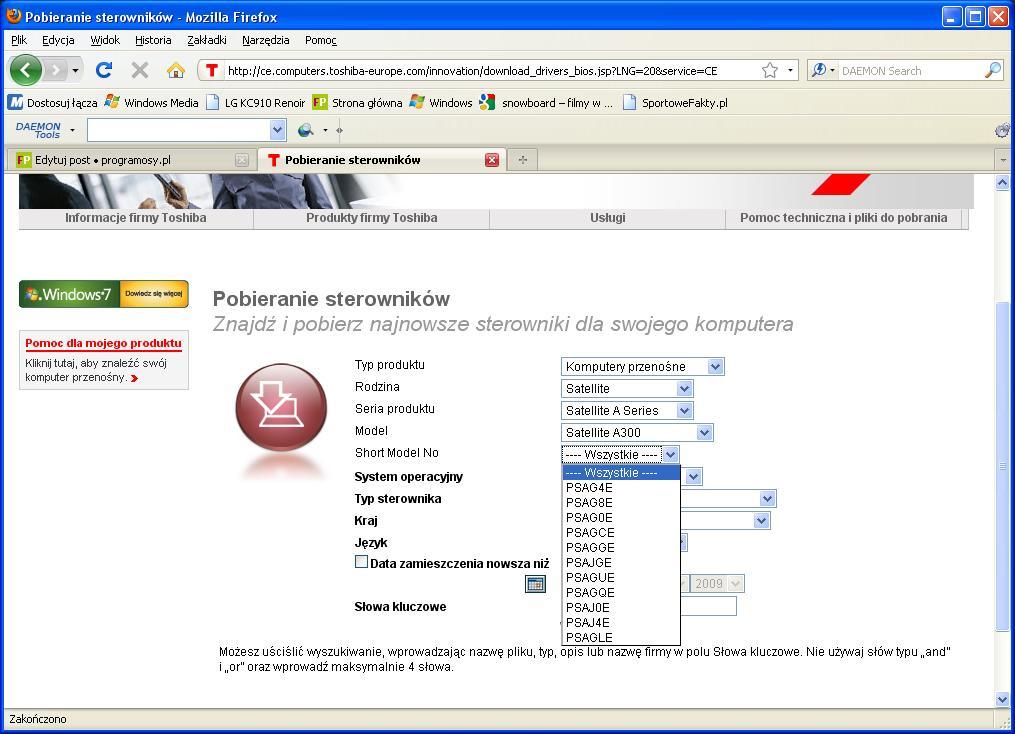Click the Usługi navigation tab
The height and width of the screenshot is (734, 1015).
(x=607, y=218)
